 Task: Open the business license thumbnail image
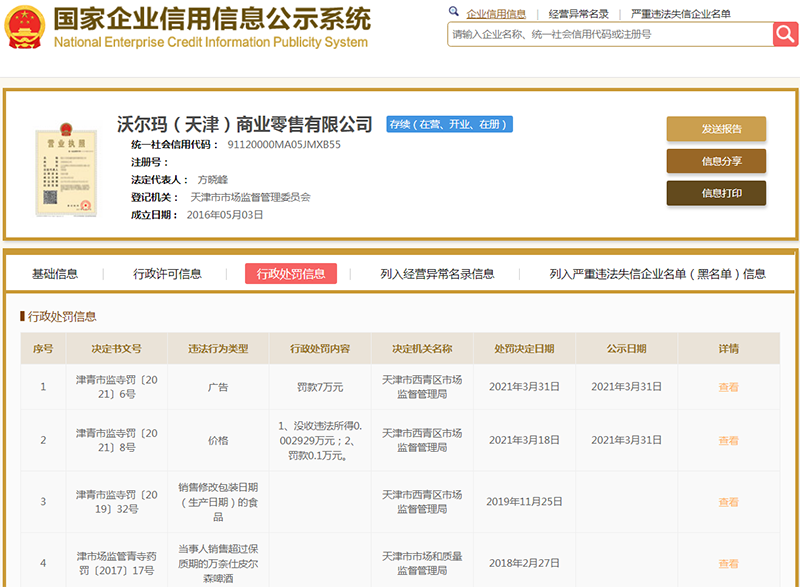tap(66, 170)
